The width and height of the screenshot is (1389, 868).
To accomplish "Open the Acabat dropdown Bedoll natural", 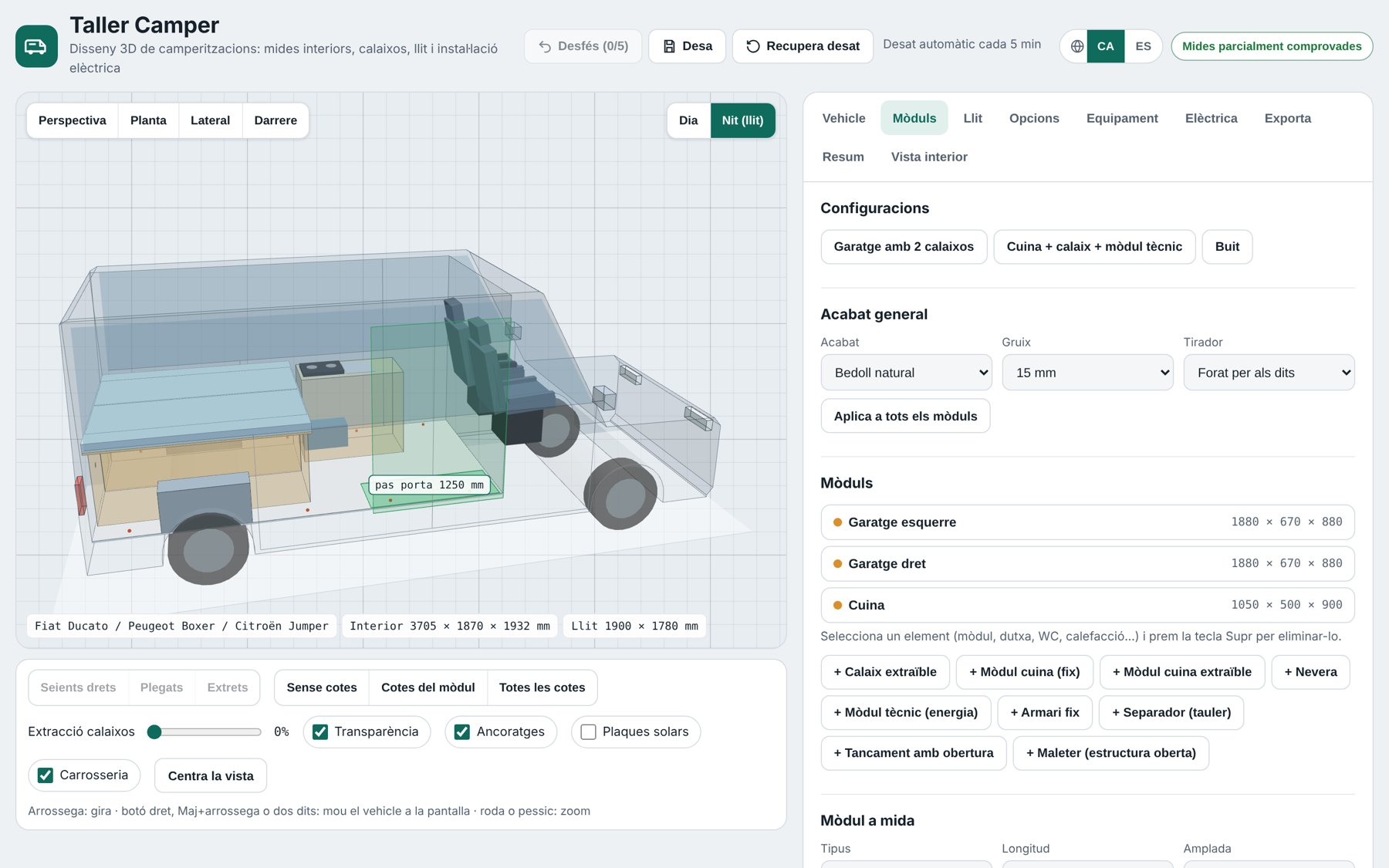I will (906, 373).
